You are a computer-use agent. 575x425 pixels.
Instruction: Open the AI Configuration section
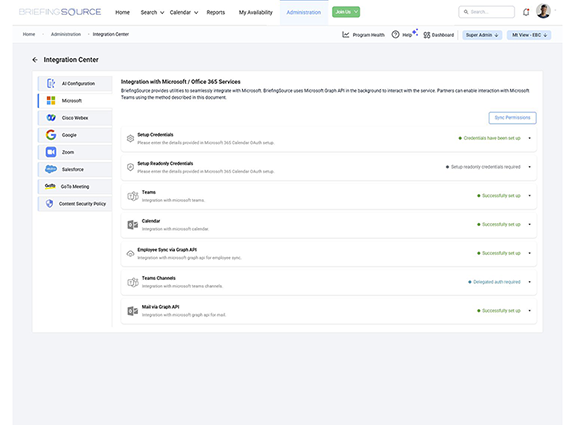coord(75,84)
